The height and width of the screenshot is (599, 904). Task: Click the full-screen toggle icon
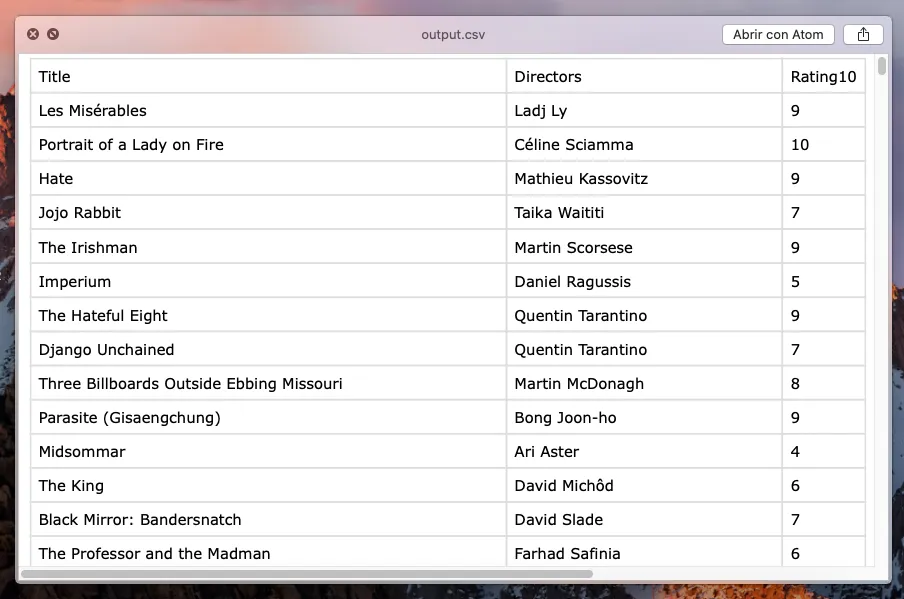point(53,34)
